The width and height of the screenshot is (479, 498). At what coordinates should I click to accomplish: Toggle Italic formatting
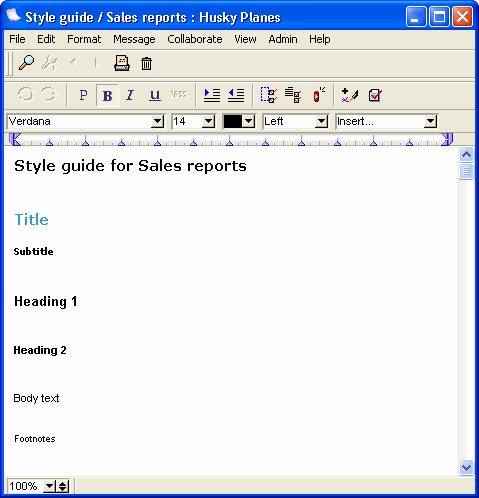coord(130,95)
